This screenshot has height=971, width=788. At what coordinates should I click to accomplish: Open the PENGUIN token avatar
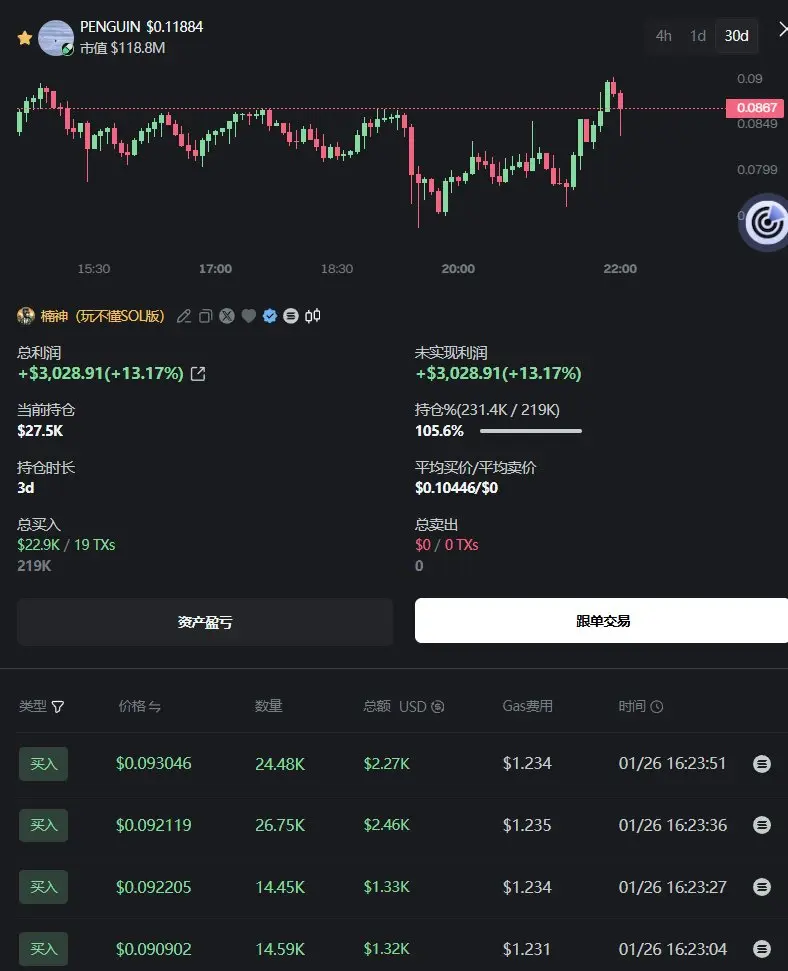click(56, 38)
